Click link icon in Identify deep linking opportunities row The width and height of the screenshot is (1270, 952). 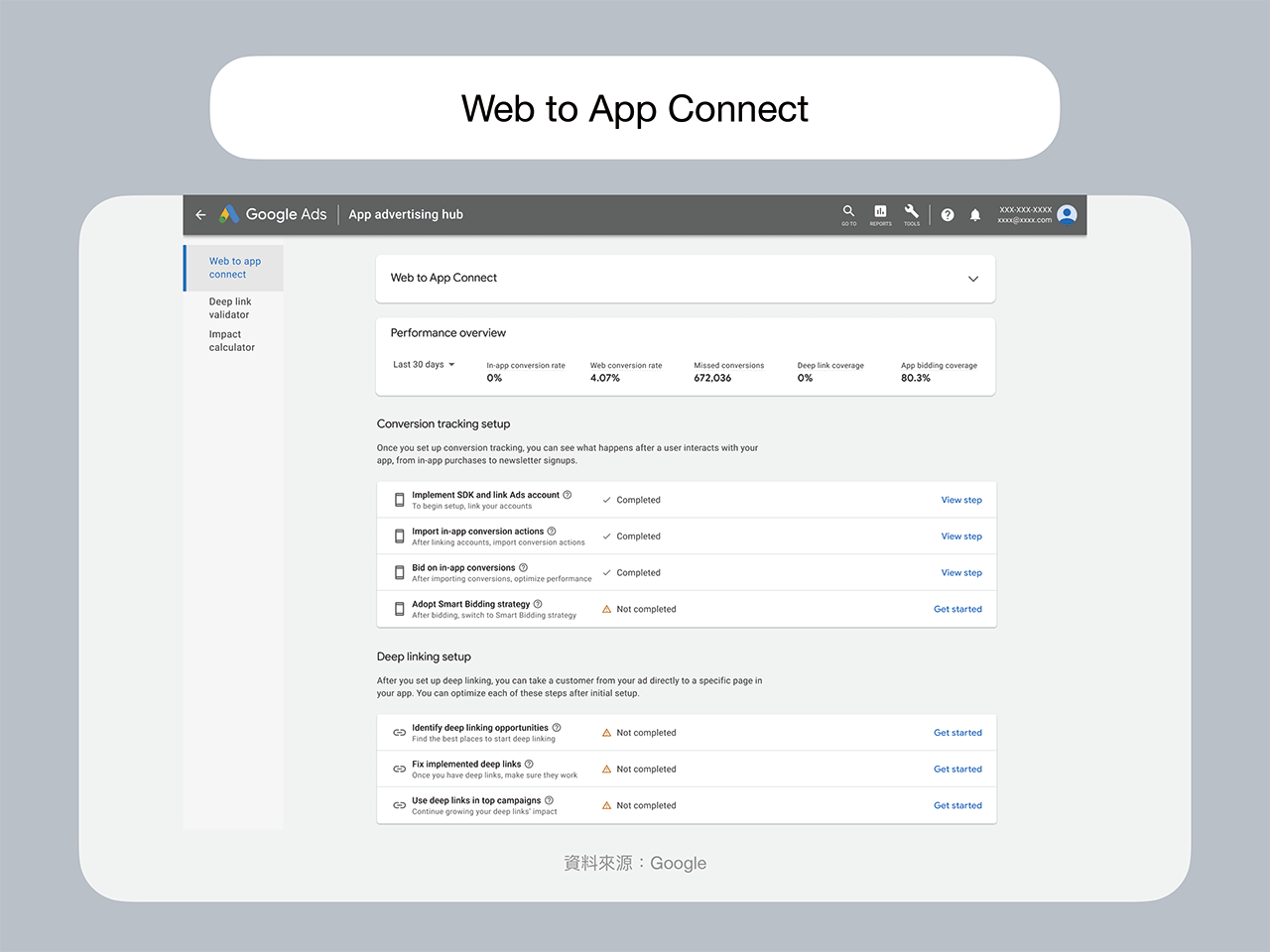click(399, 733)
